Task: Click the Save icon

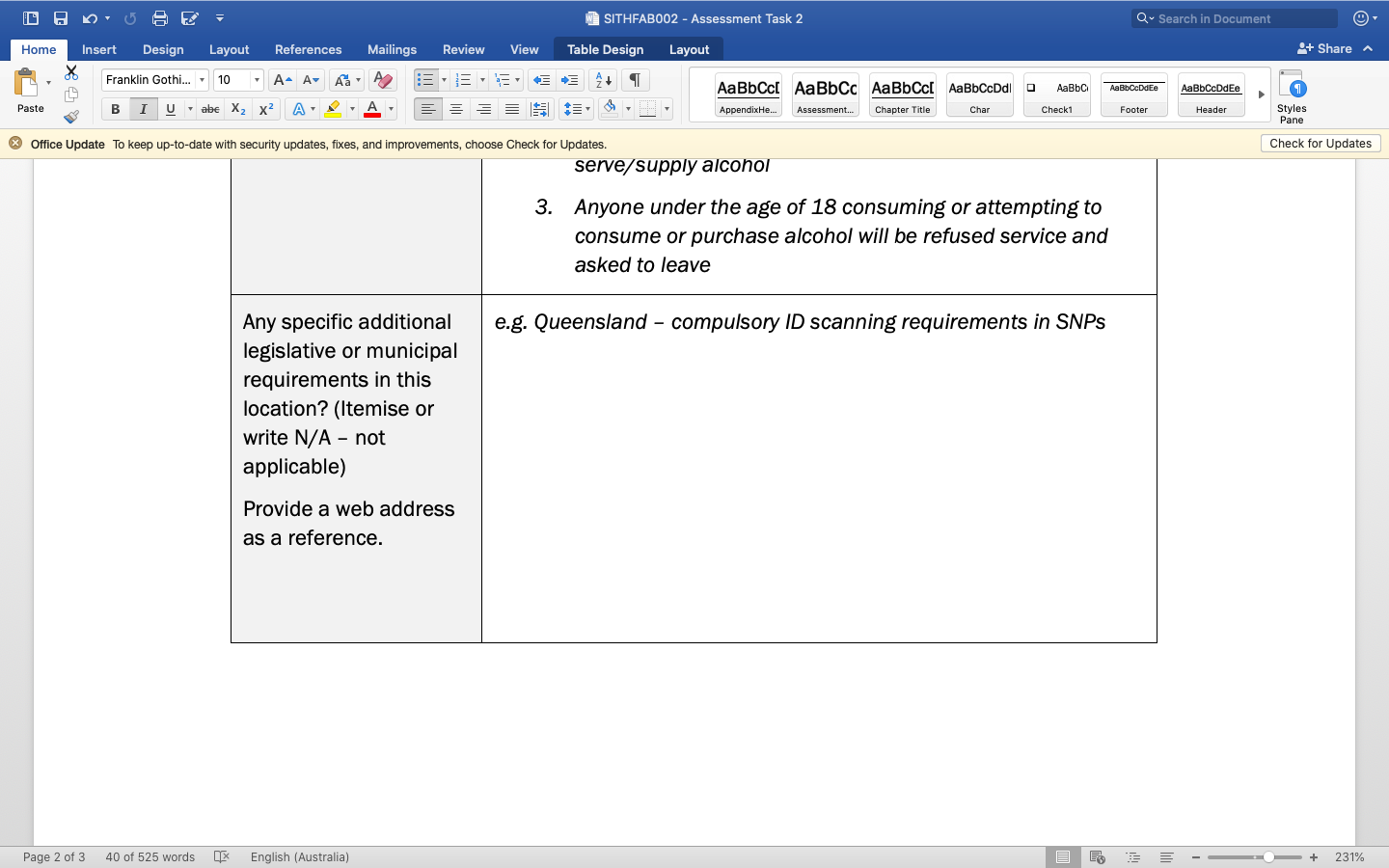Action: 59,17
